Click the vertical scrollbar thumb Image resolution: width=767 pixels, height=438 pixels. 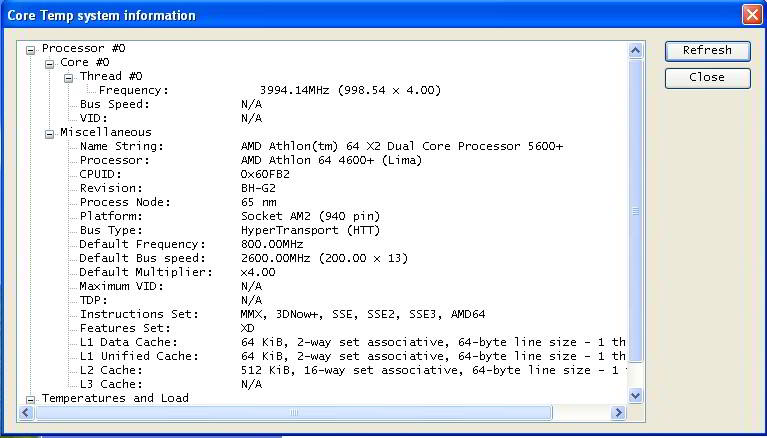click(x=635, y=210)
